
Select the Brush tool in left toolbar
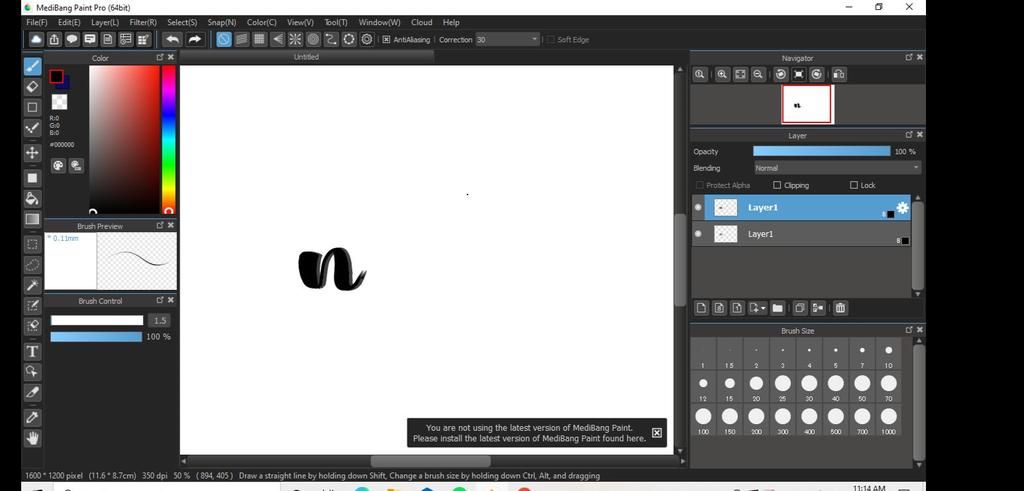pyautogui.click(x=32, y=66)
